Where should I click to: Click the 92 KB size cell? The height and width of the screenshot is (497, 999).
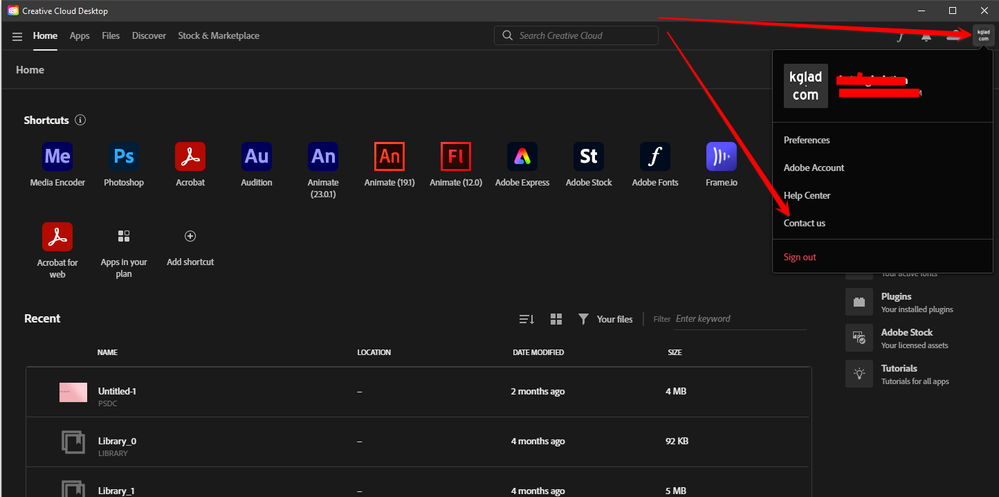pyautogui.click(x=678, y=441)
